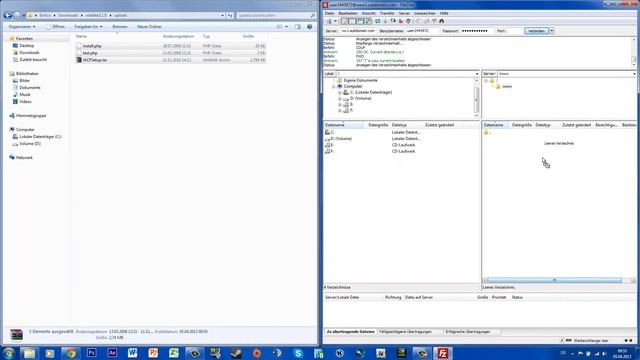
Task: Open FileZilla Ansicht menu
Action: click(369, 13)
